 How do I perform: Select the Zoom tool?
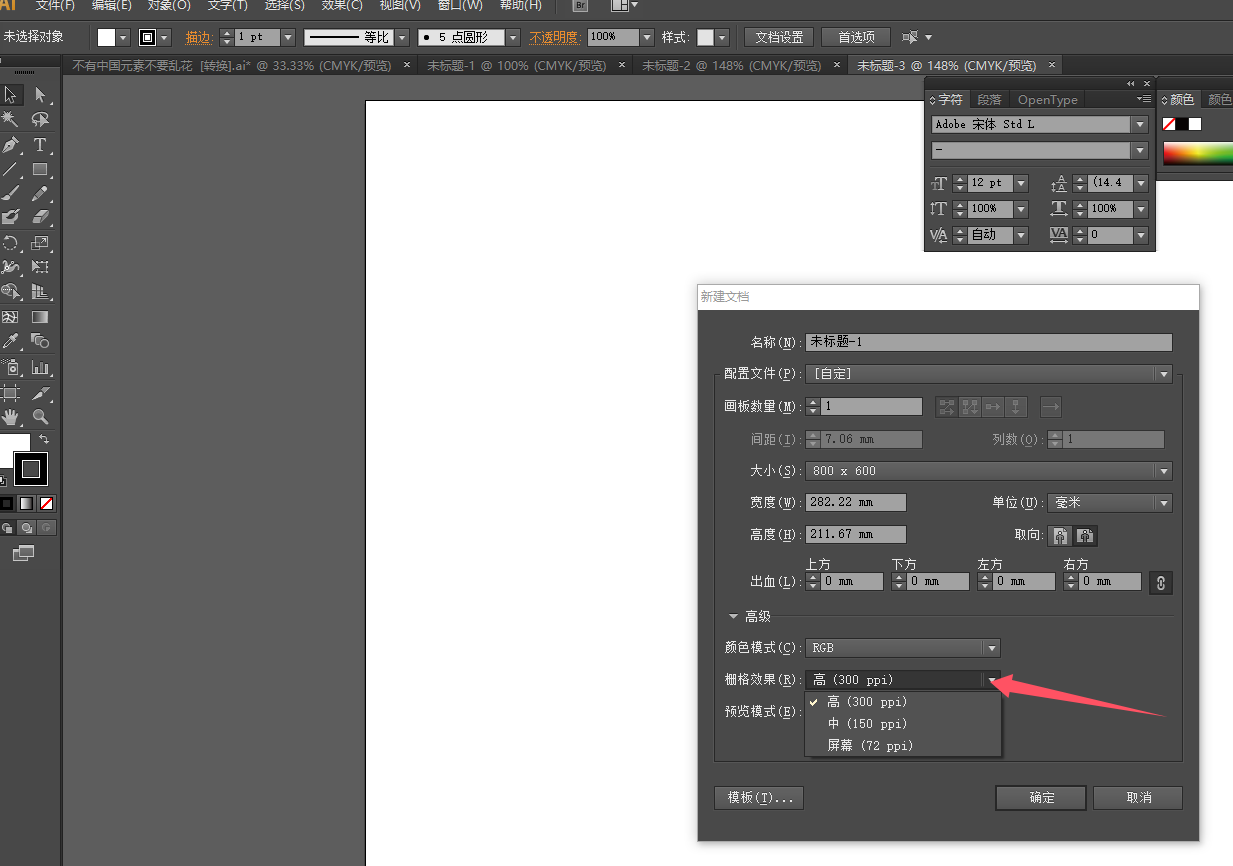click(x=40, y=414)
